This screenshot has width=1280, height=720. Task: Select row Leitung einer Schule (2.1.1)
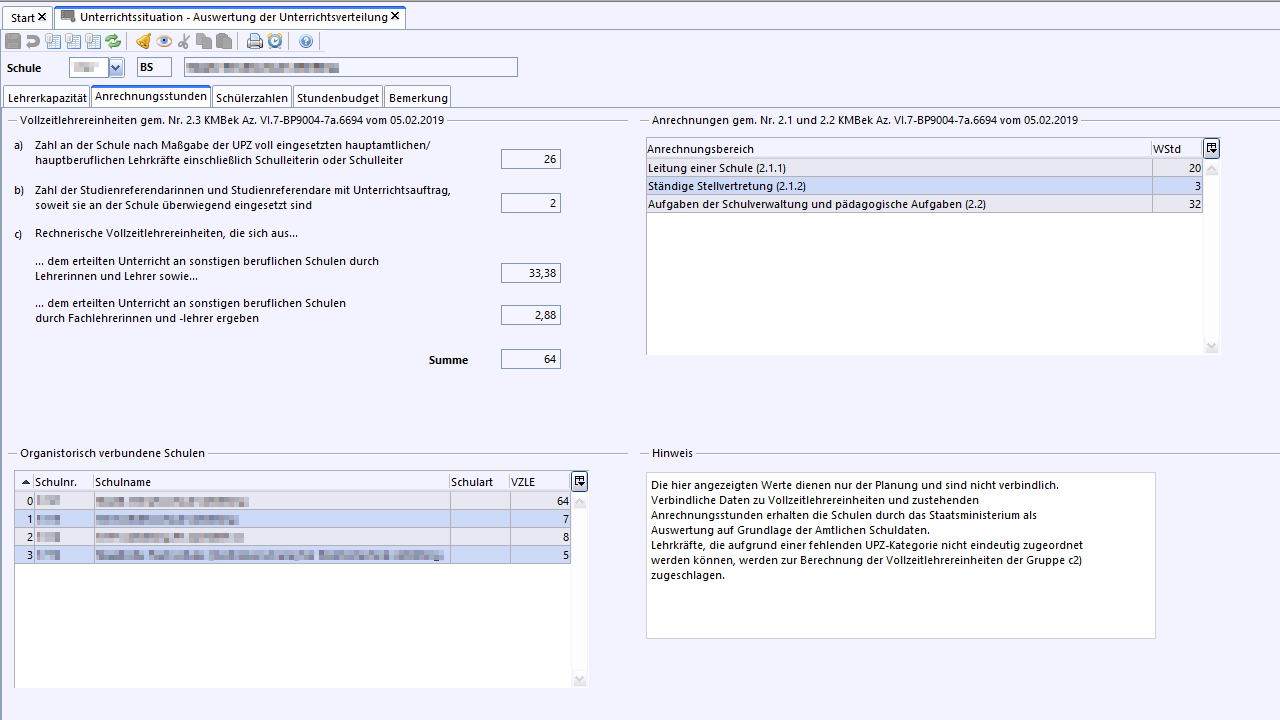(925, 168)
